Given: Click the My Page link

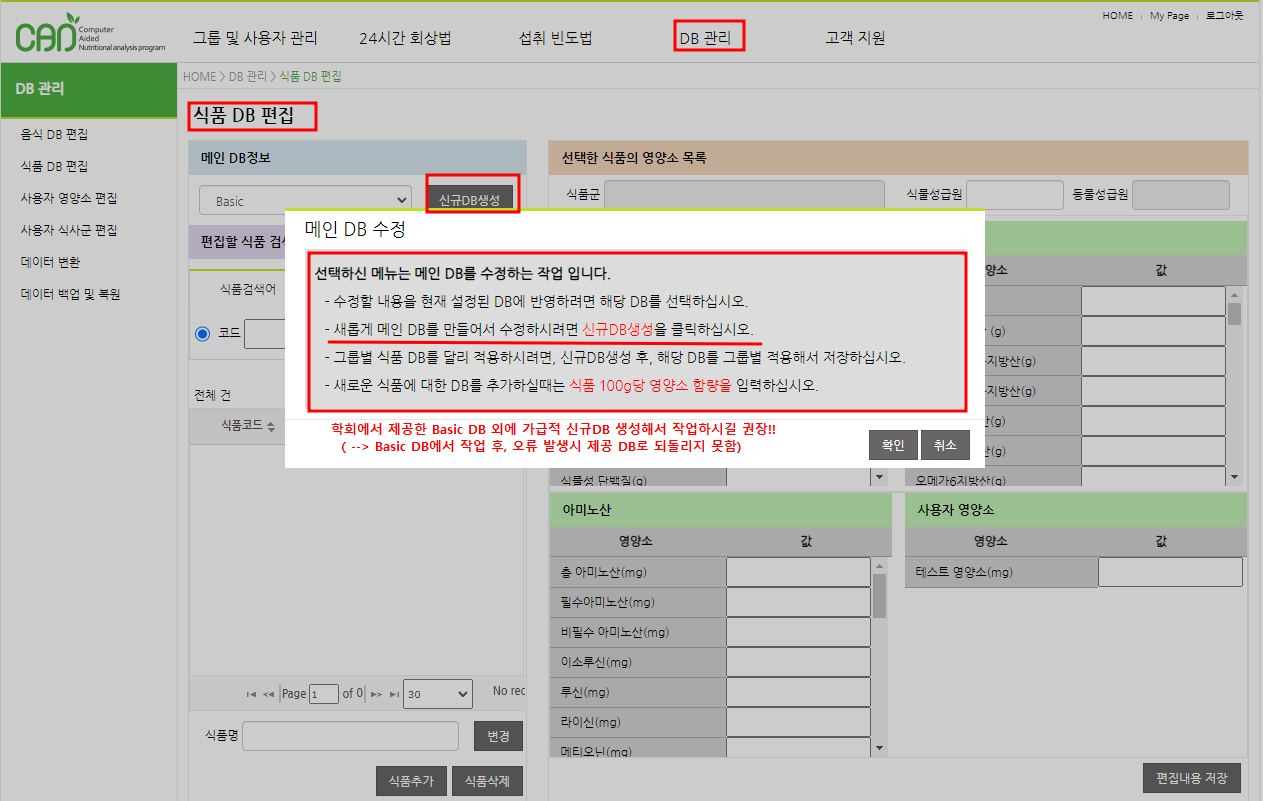Looking at the screenshot, I should (x=1169, y=16).
